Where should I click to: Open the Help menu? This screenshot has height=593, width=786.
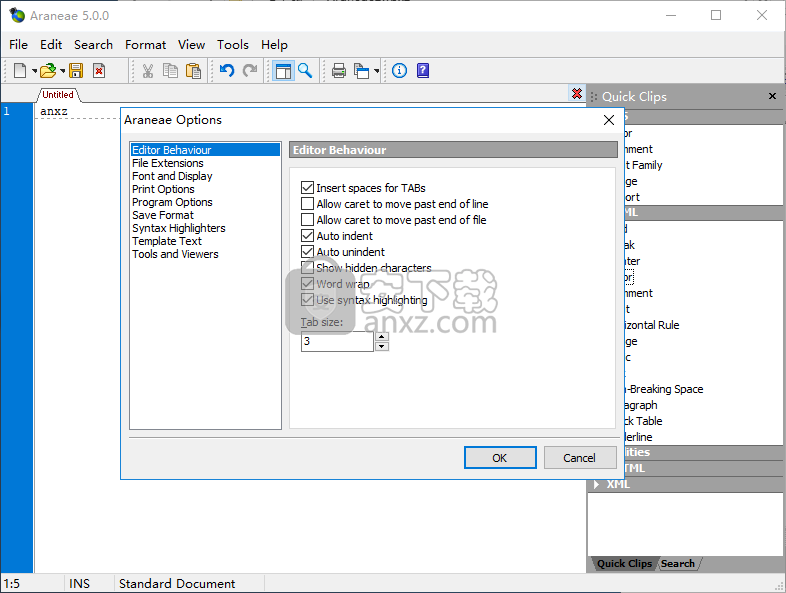(274, 45)
